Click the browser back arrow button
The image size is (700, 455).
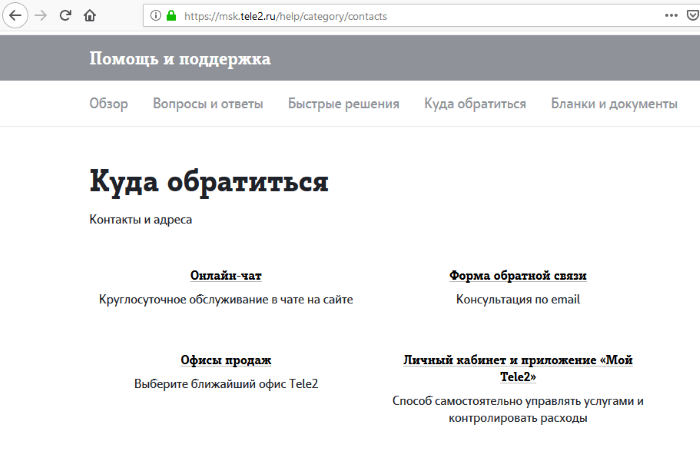click(x=15, y=16)
